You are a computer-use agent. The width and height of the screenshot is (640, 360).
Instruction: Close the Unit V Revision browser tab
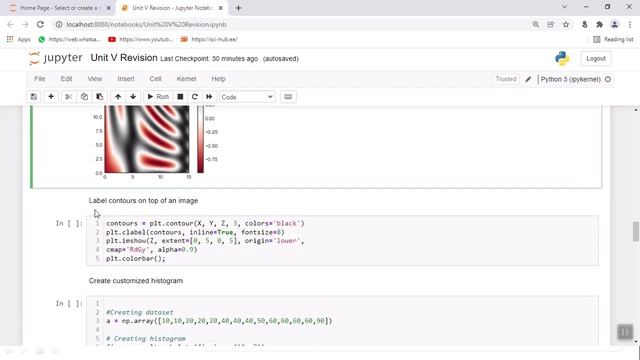tap(221, 8)
